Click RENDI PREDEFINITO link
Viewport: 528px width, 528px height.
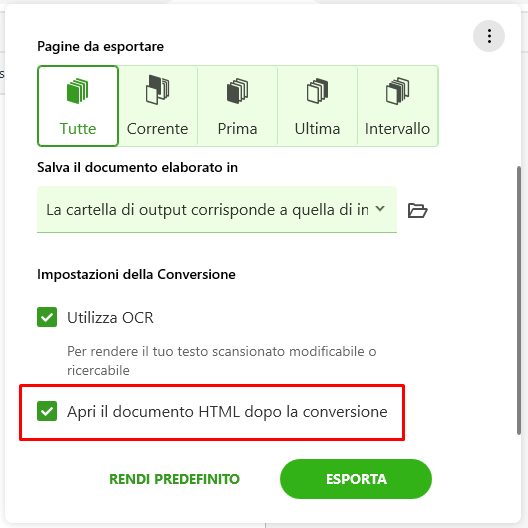pyautogui.click(x=174, y=479)
